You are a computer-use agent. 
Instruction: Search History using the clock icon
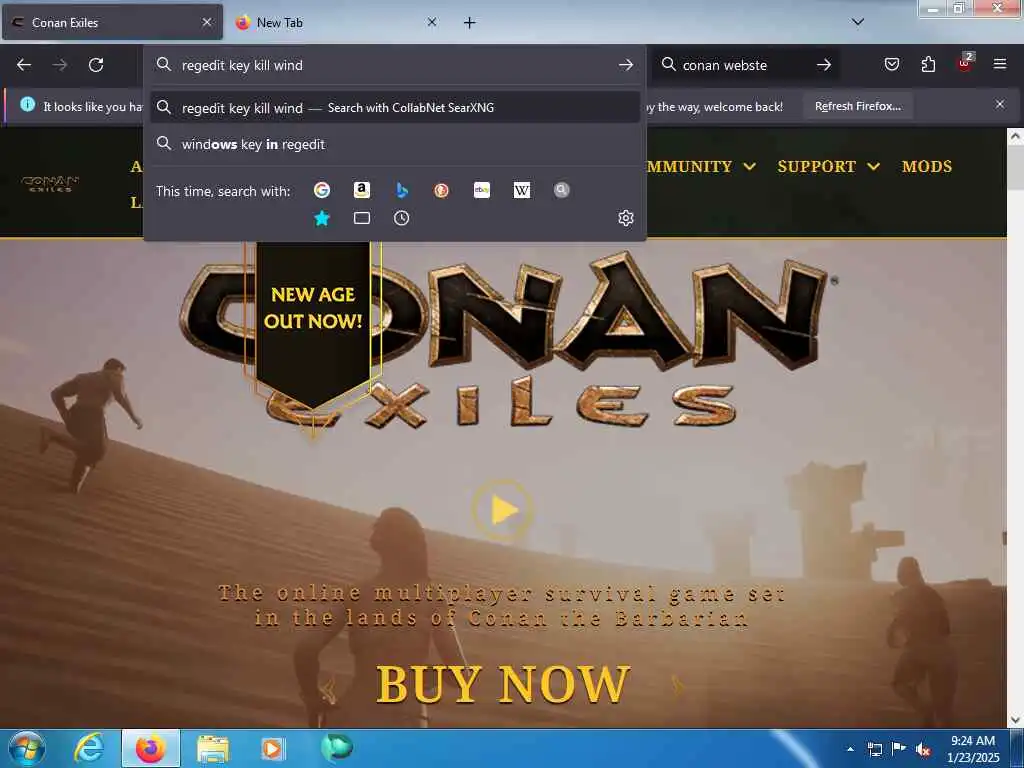click(x=402, y=218)
